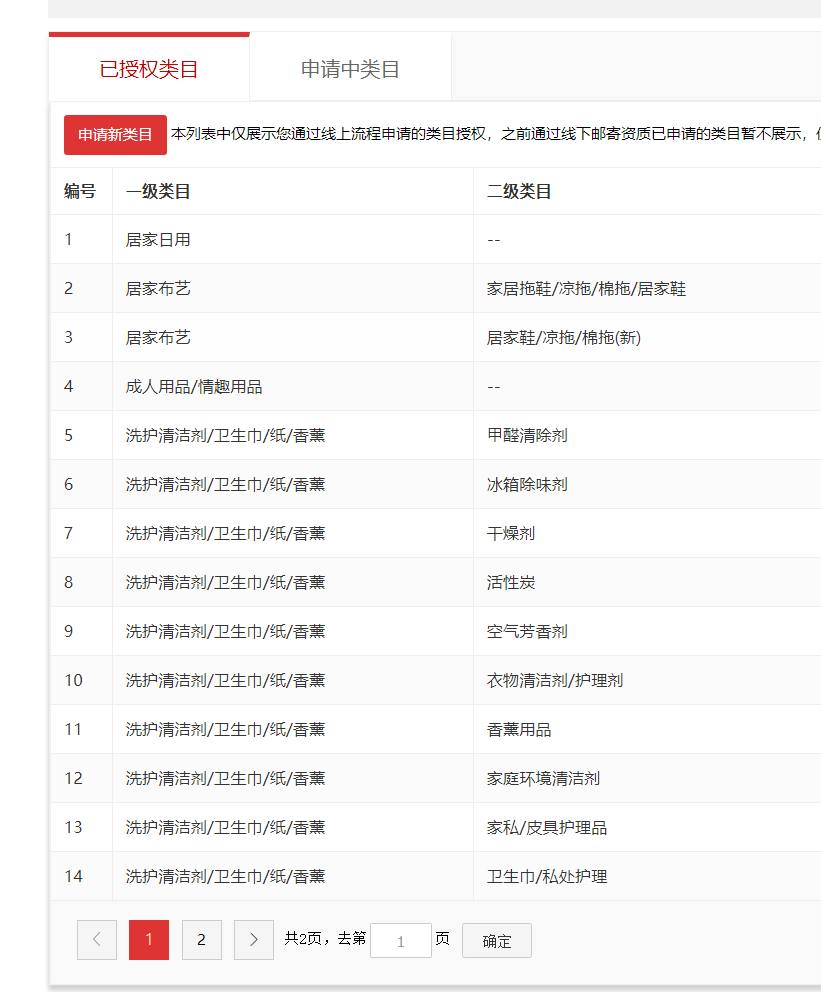Screen dimensions: 821x992
Task: Go to next page arrow icon
Action: (254, 940)
